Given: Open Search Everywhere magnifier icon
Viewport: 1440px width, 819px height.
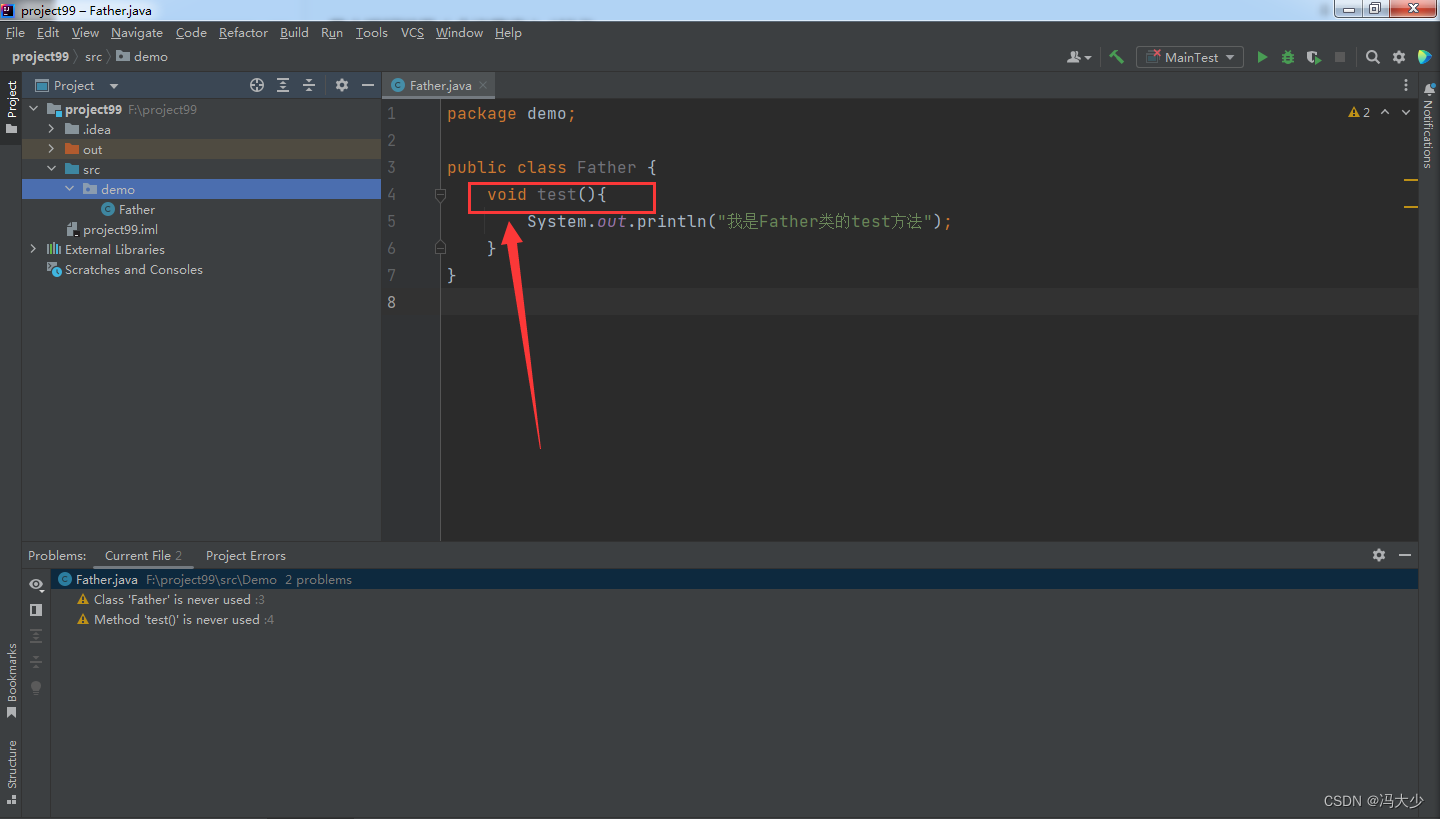Looking at the screenshot, I should tap(1373, 57).
